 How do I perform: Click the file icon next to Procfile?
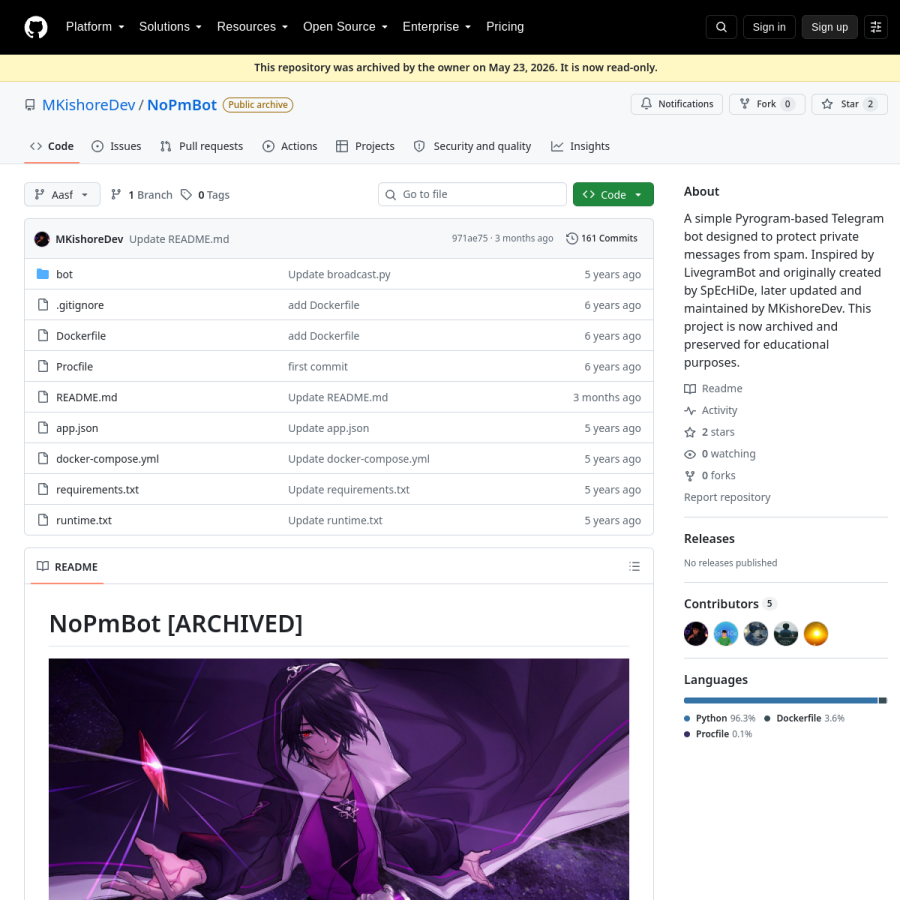point(42,366)
